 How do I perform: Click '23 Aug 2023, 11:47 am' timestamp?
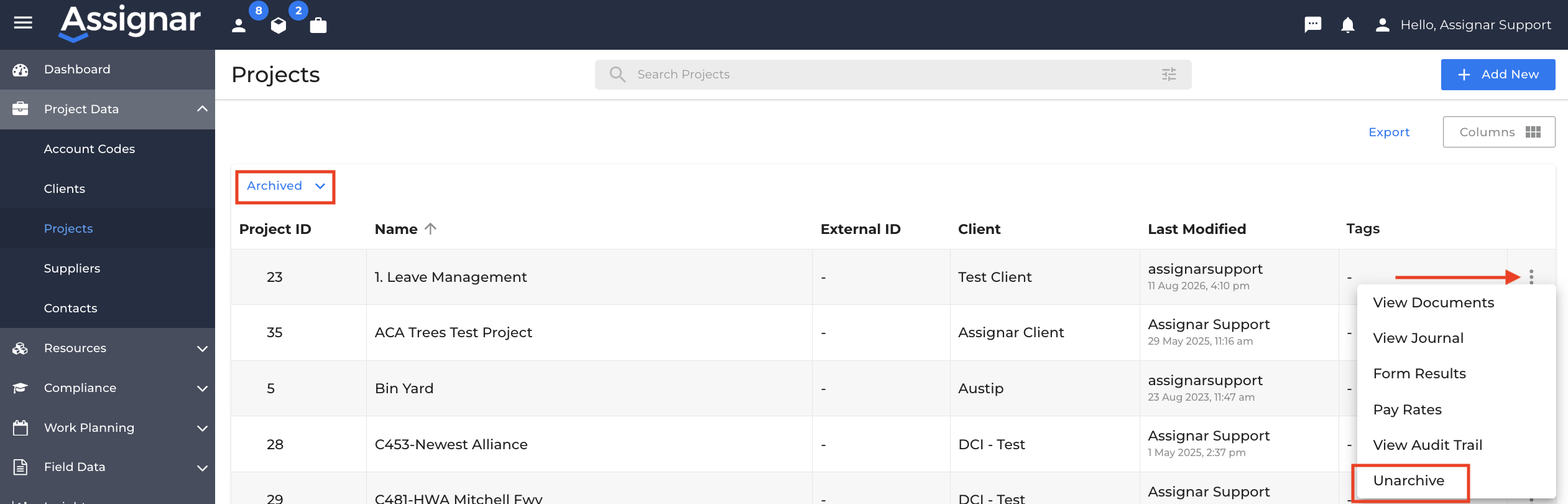coord(1201,398)
